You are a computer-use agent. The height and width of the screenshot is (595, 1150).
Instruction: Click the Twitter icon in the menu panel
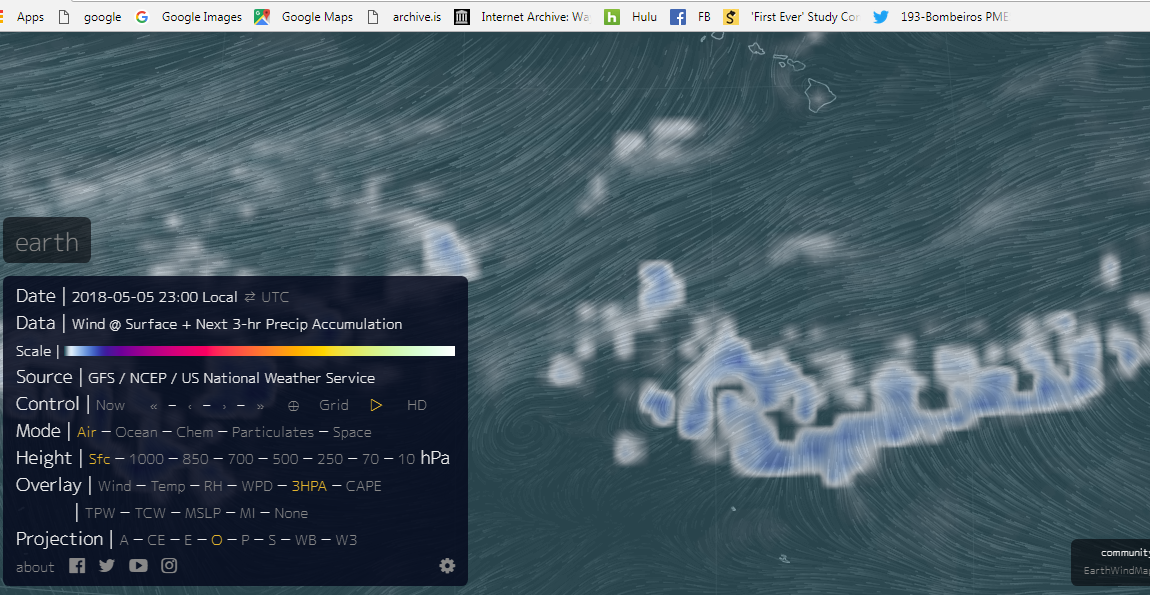(x=107, y=566)
